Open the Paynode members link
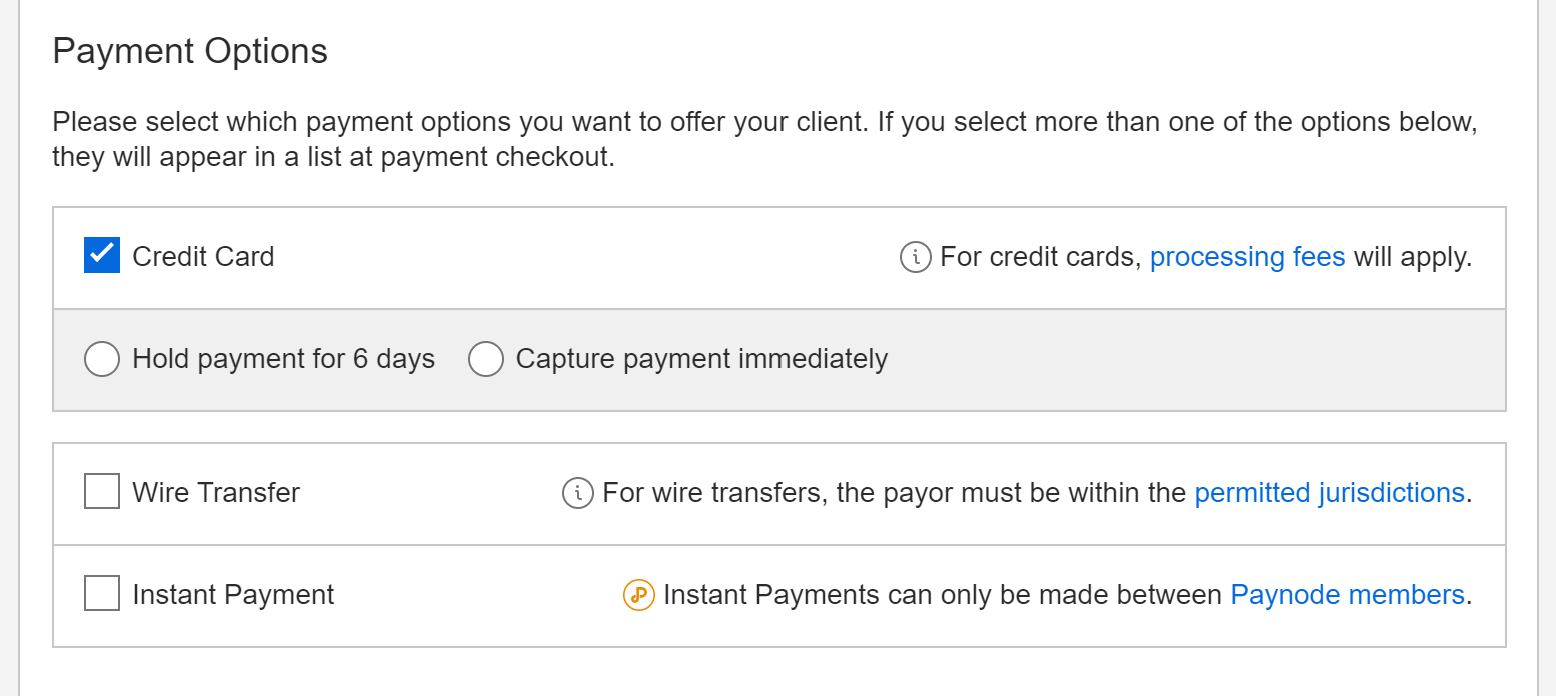The width and height of the screenshot is (1556, 696). (x=1347, y=595)
